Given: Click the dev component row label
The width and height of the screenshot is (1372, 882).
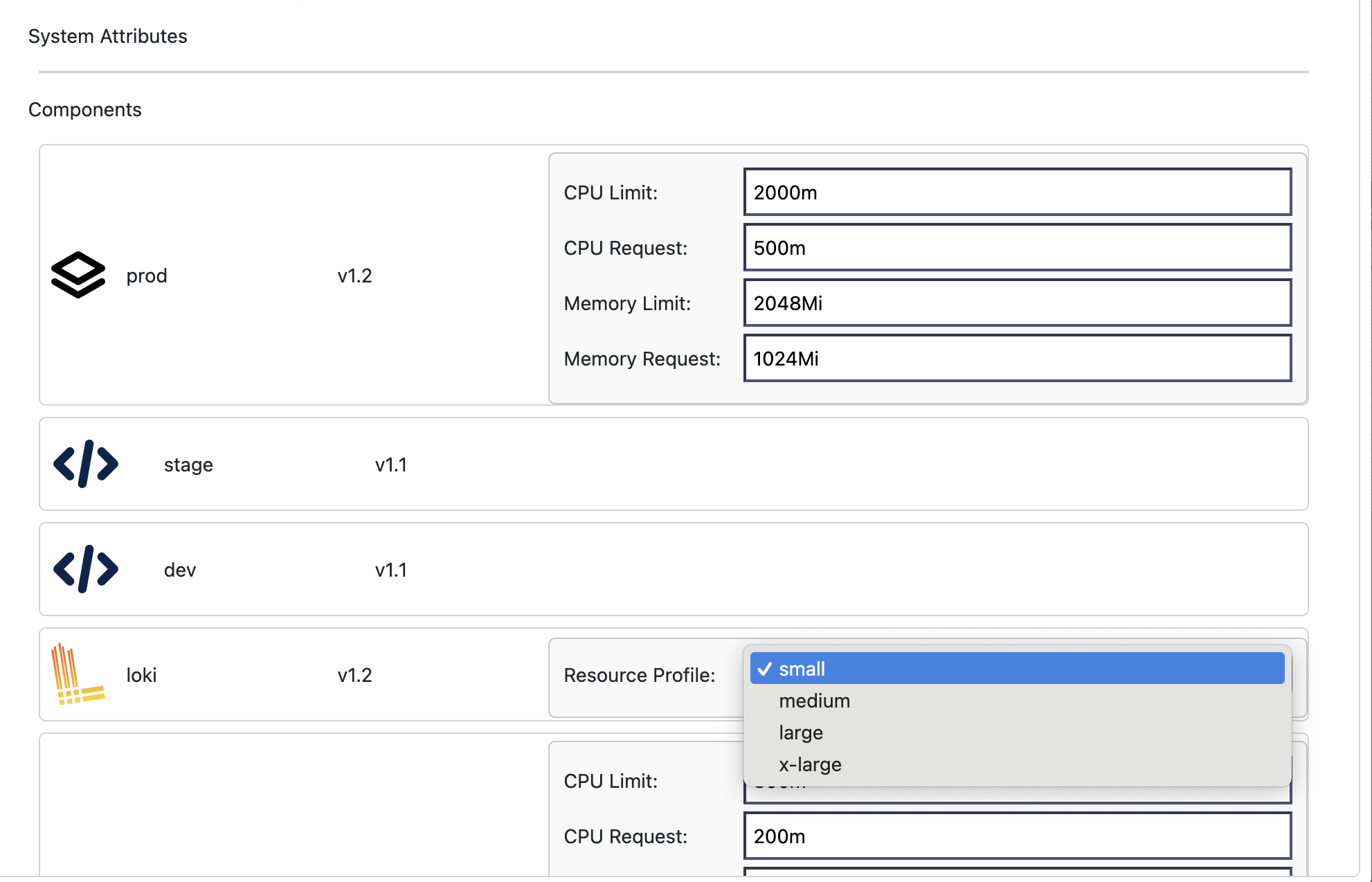Looking at the screenshot, I should (180, 570).
